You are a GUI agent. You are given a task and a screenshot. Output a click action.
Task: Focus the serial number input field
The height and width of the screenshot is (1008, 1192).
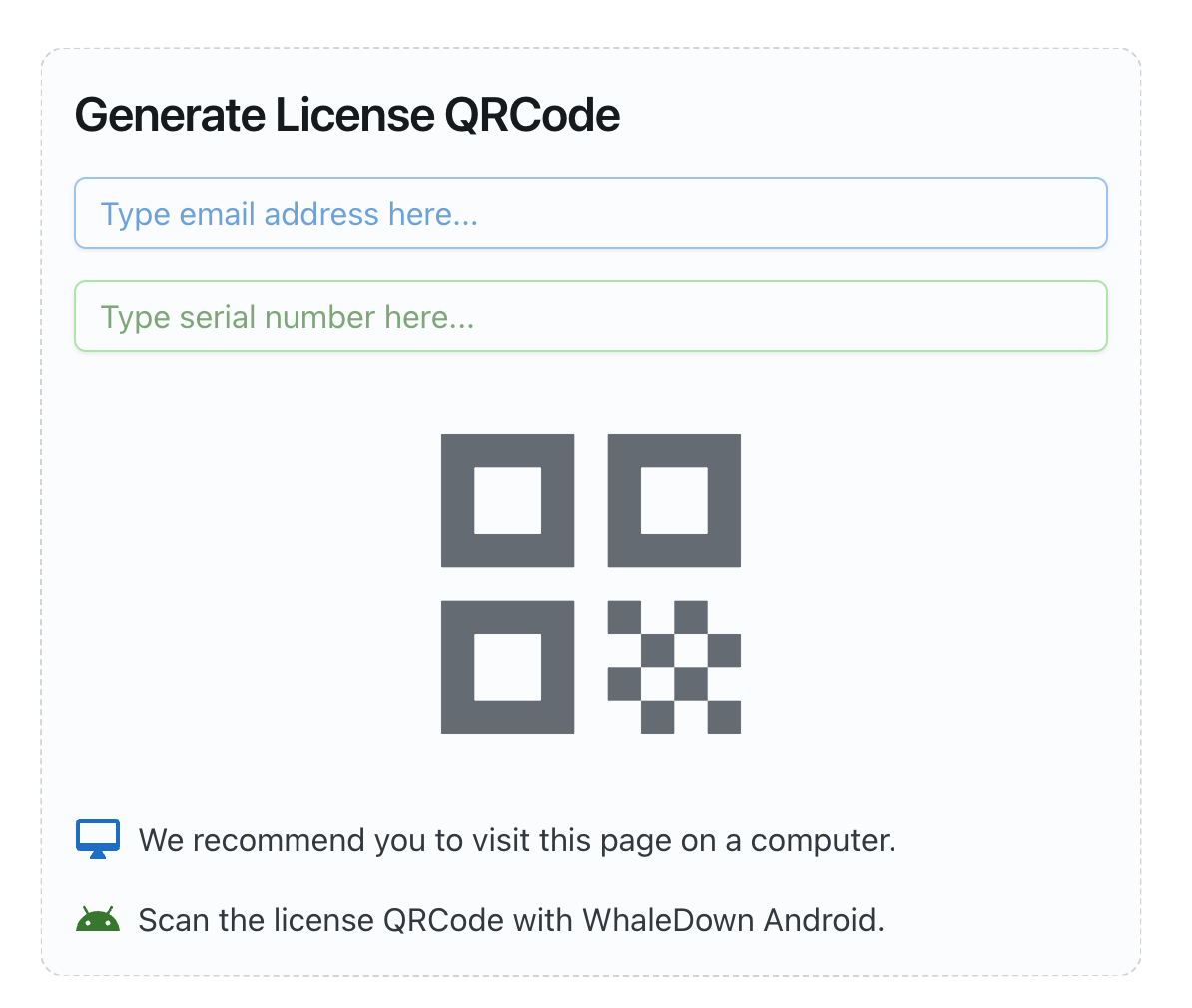(x=591, y=317)
